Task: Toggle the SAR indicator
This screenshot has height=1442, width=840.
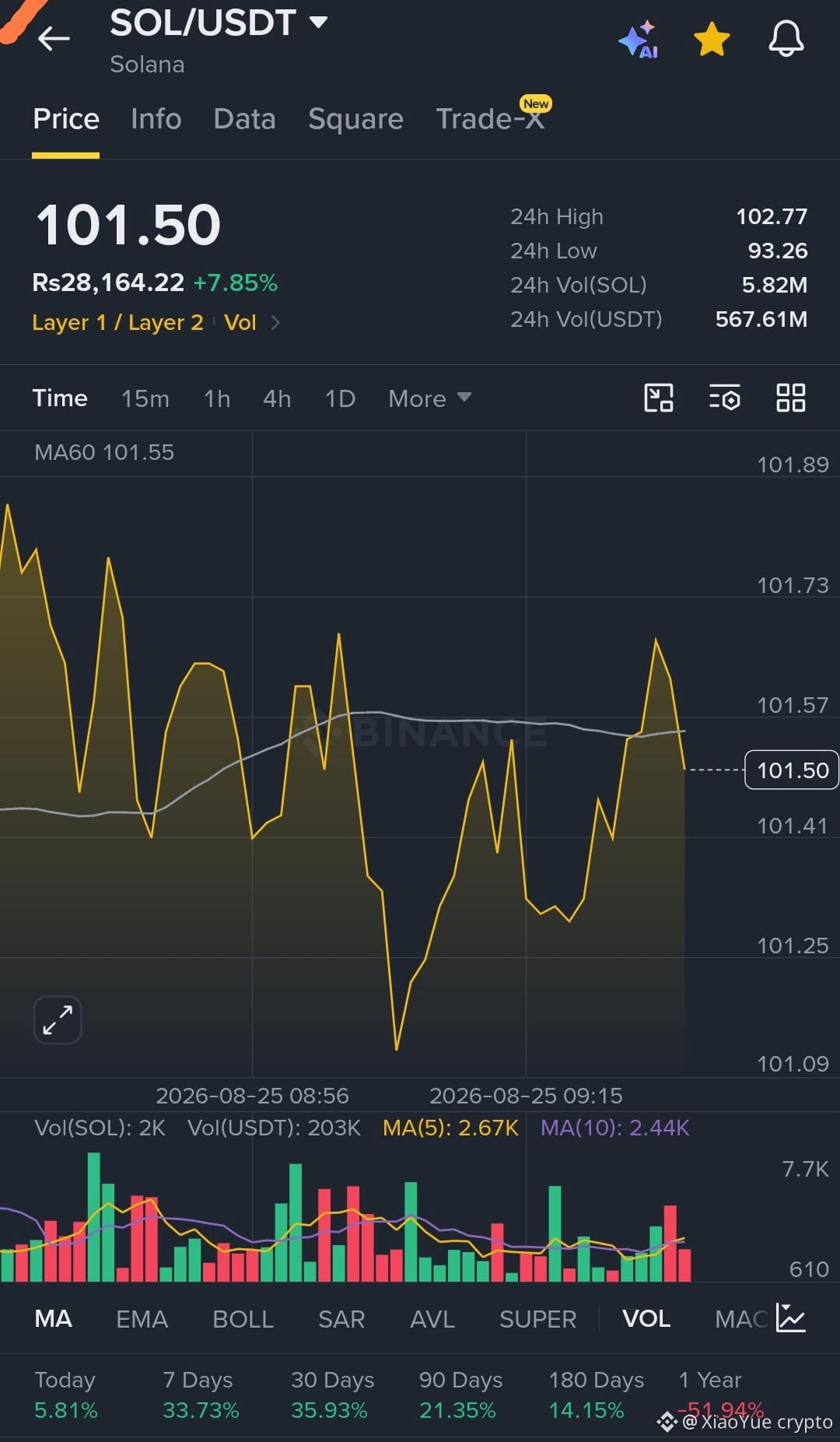Action: (x=341, y=1318)
